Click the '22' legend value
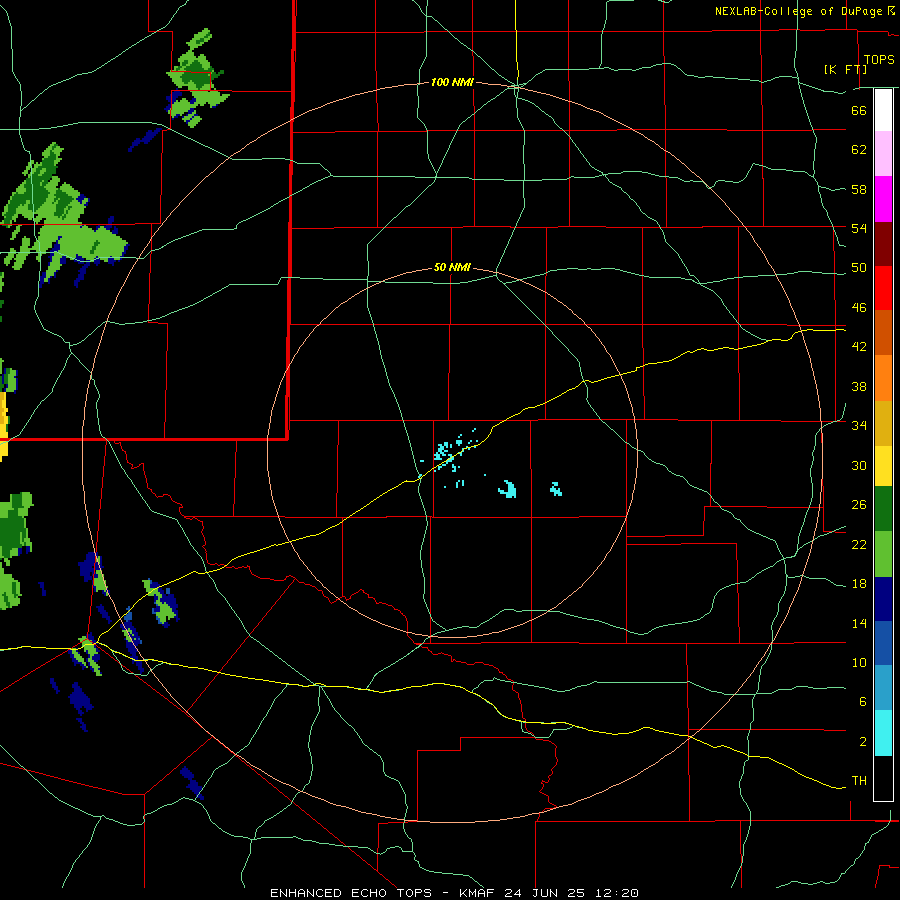This screenshot has height=900, width=900. tap(859, 544)
